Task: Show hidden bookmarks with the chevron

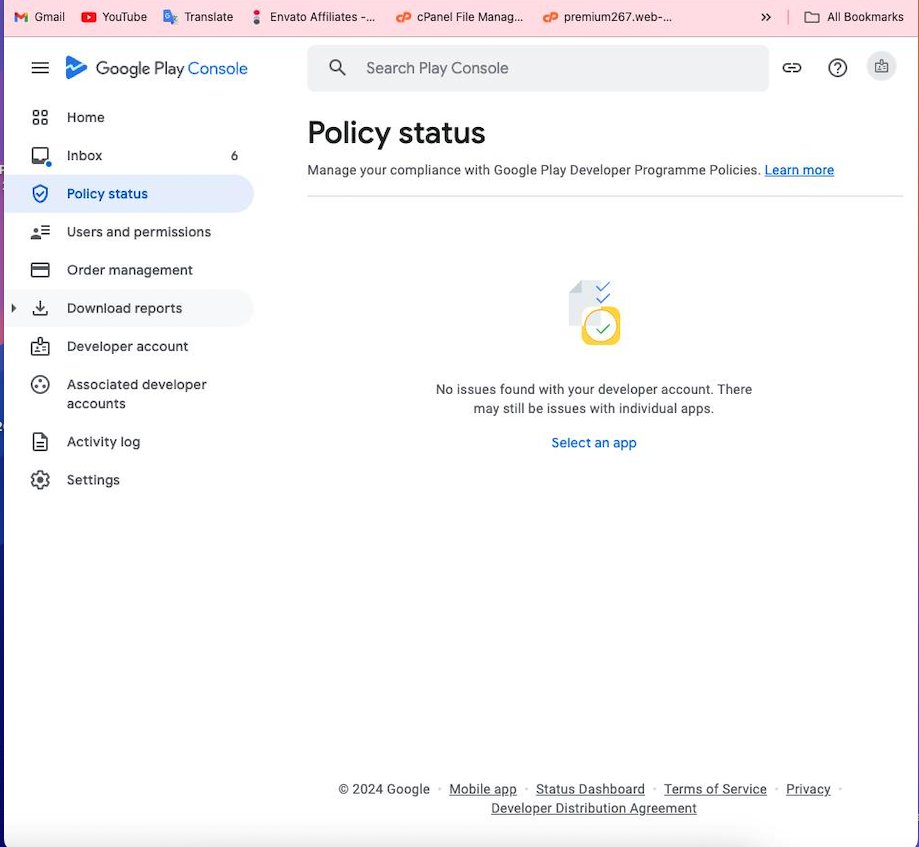Action: click(765, 17)
